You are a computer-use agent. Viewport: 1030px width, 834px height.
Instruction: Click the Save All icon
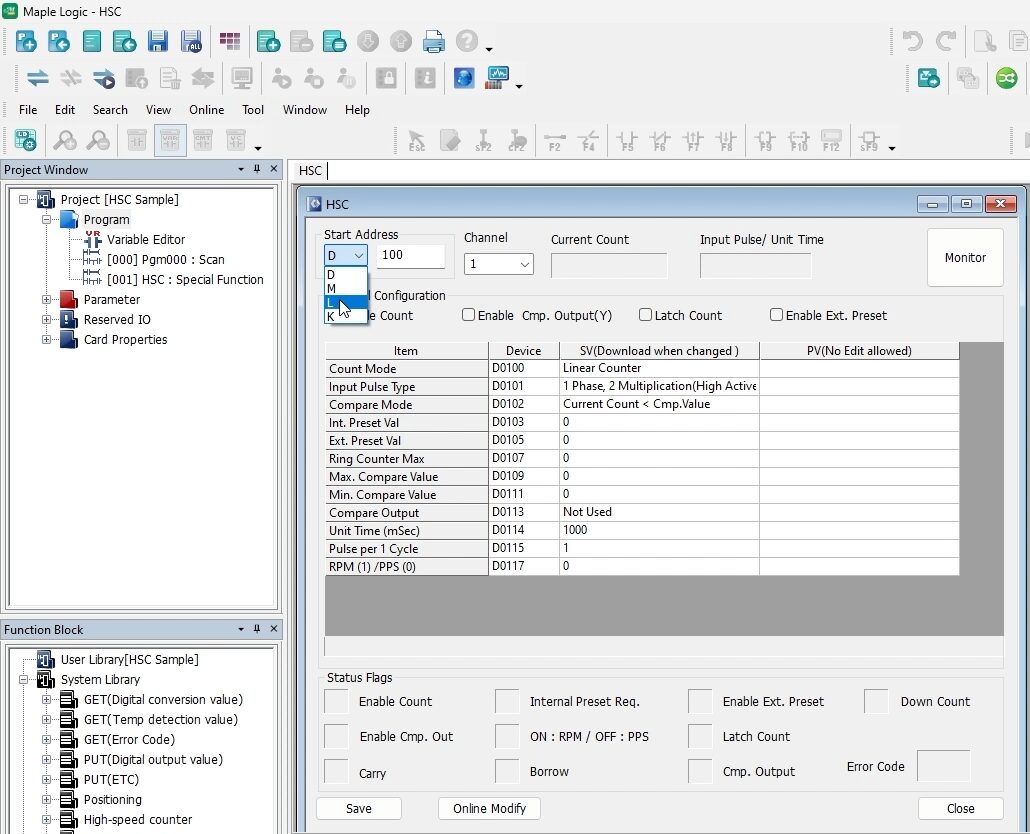tap(191, 41)
